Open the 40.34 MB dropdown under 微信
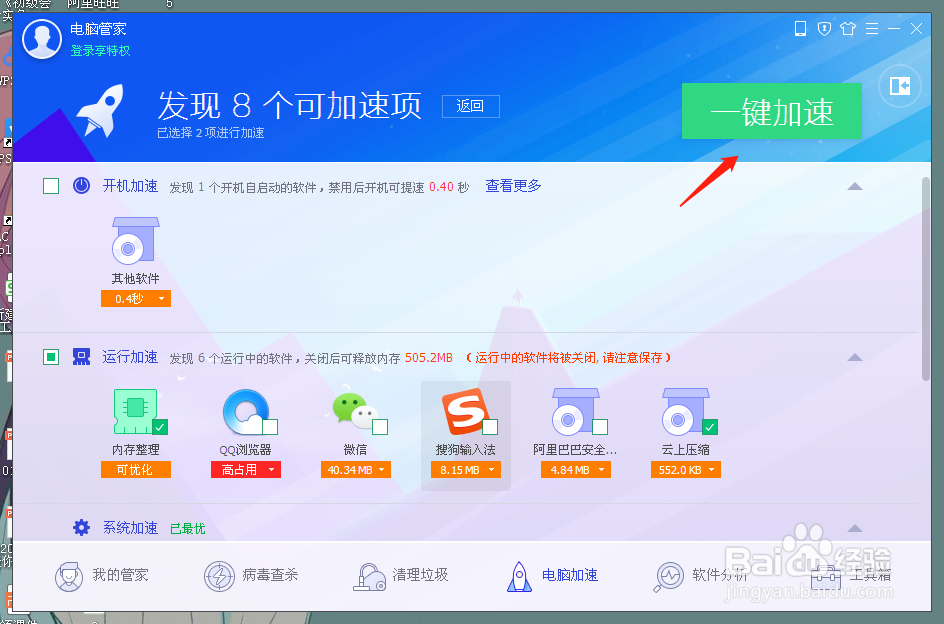Screen dimensions: 944x624 356,470
